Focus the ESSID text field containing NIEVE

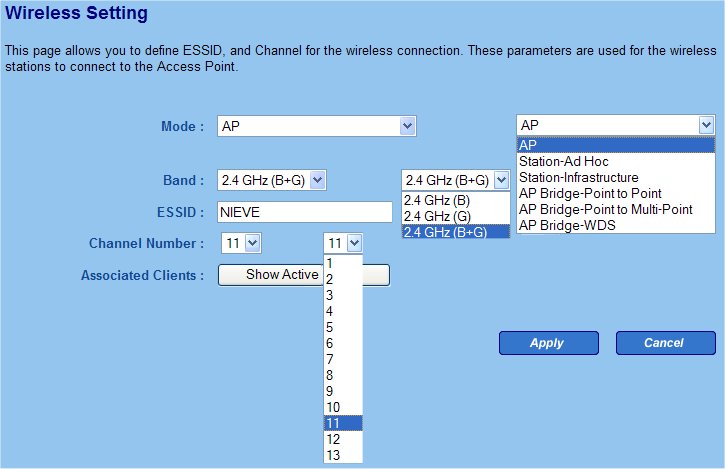pyautogui.click(x=304, y=212)
